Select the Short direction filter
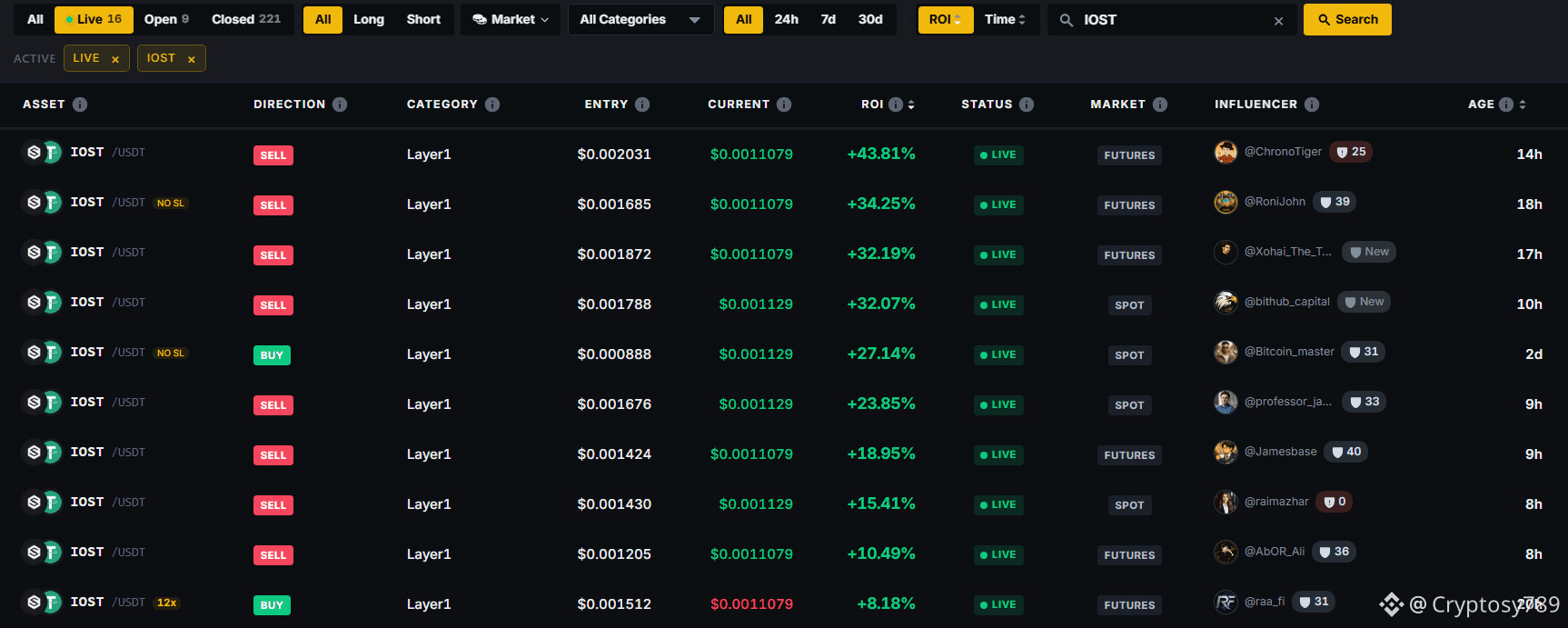The width and height of the screenshot is (1568, 628). (423, 19)
